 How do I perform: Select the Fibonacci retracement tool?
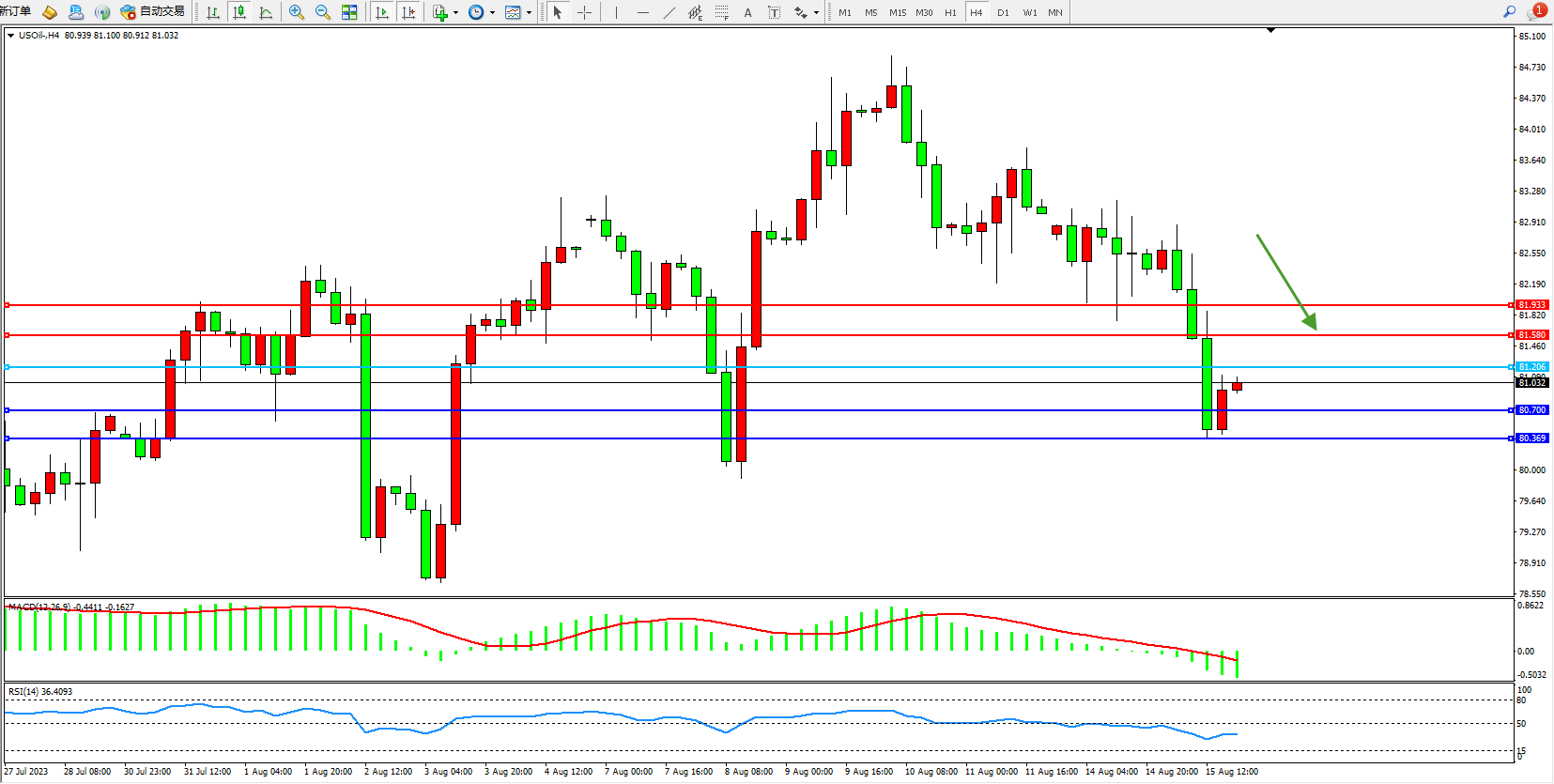[x=721, y=12]
